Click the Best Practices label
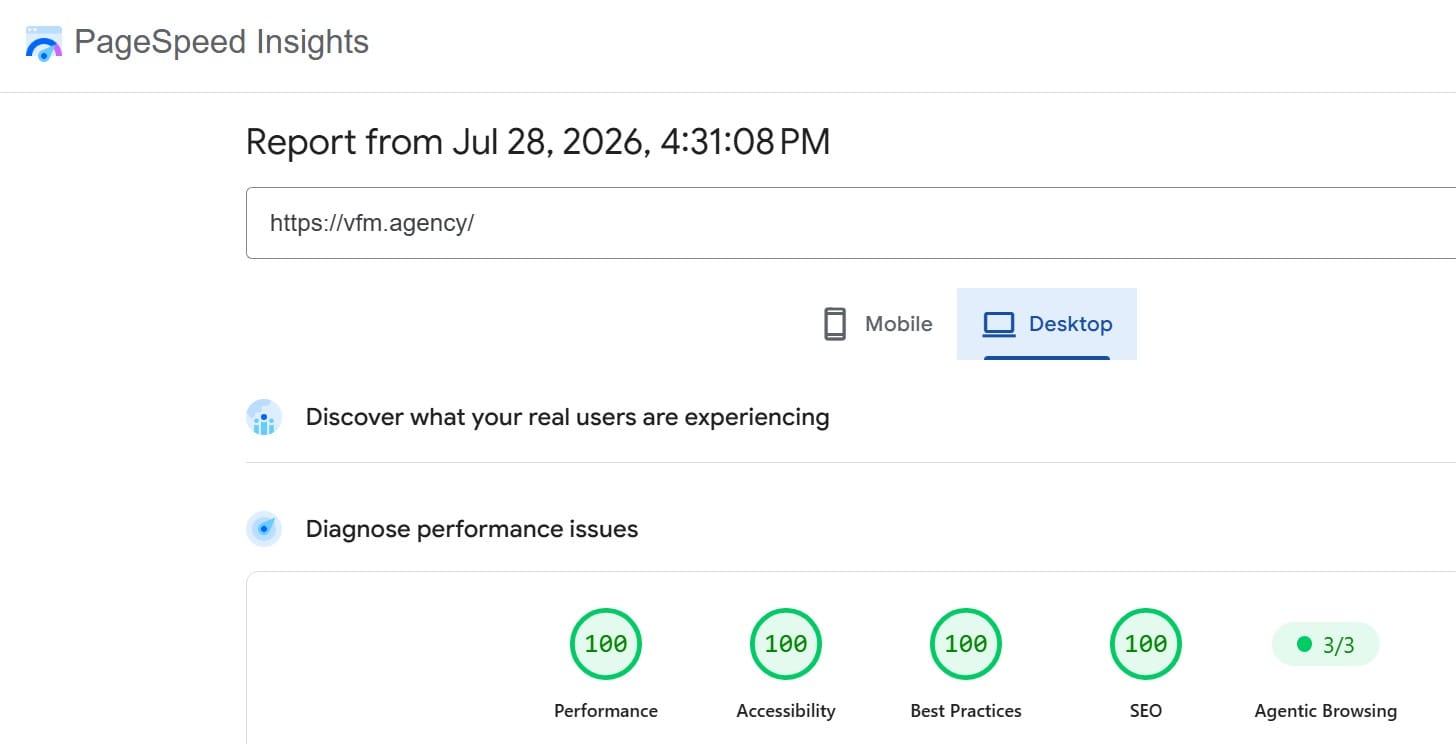The image size is (1456, 744). [966, 711]
